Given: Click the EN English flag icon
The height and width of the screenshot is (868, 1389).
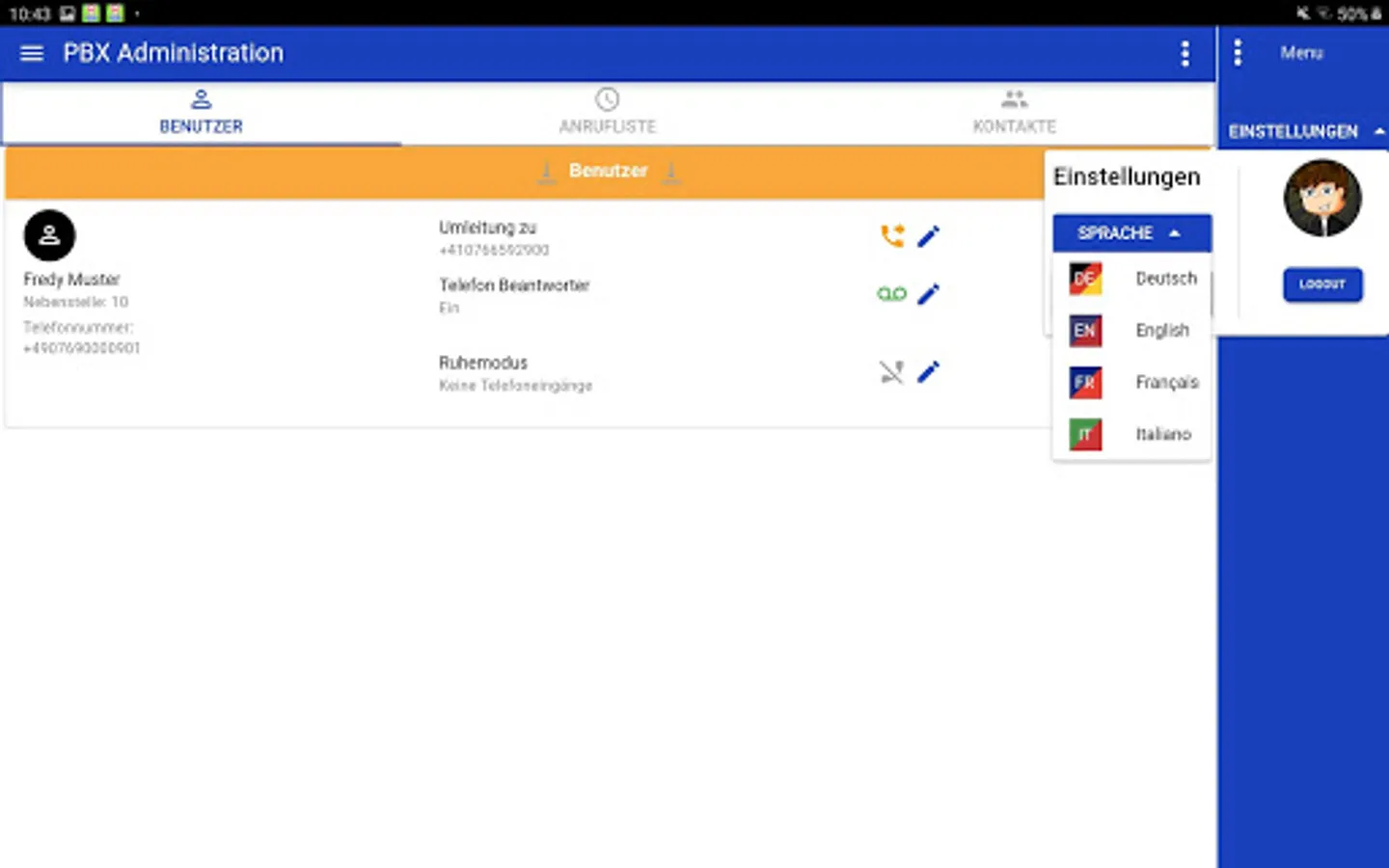Looking at the screenshot, I should [x=1085, y=331].
